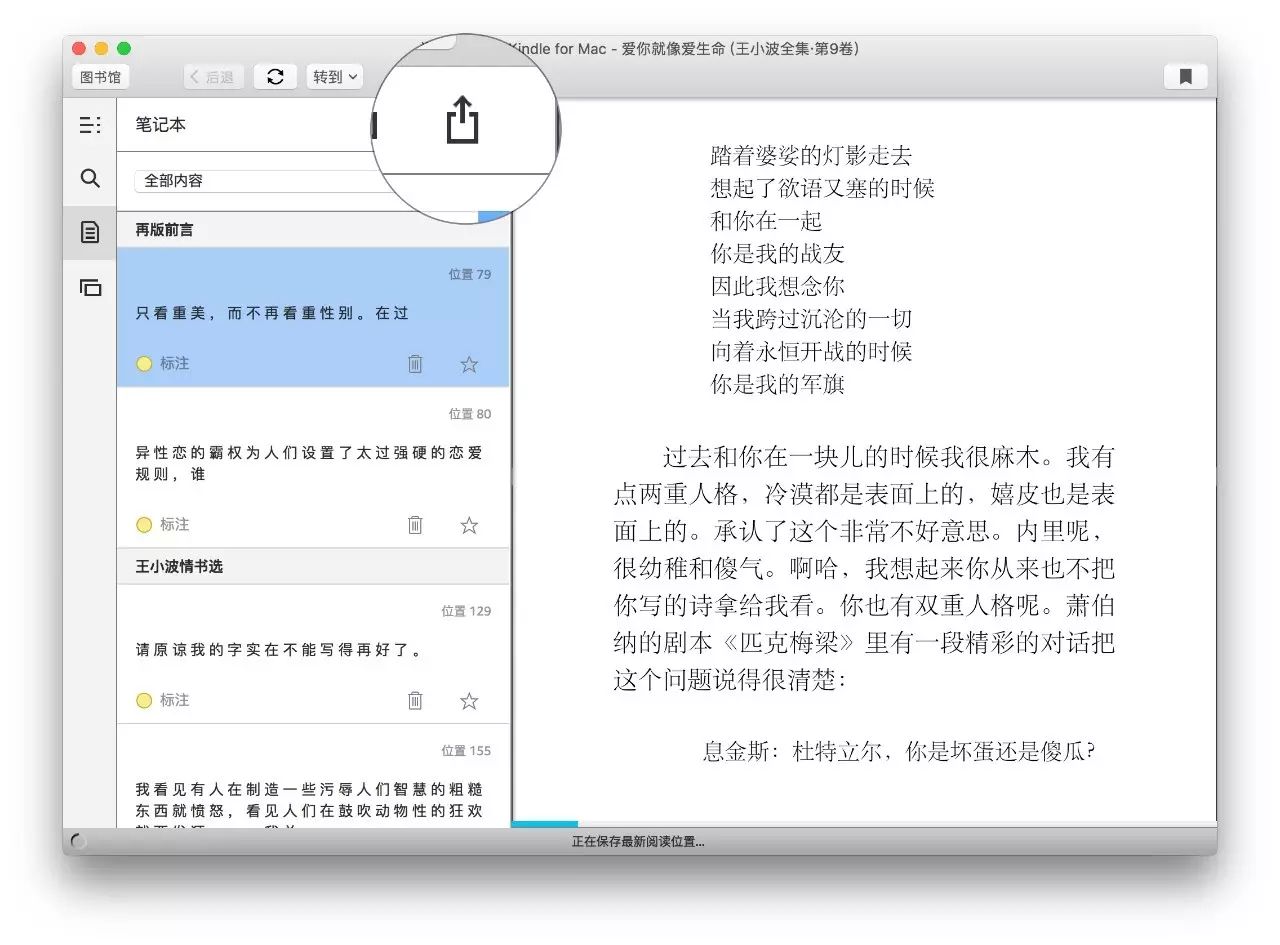Delete the highlight at 位置 79
The image size is (1280, 945).
click(415, 364)
